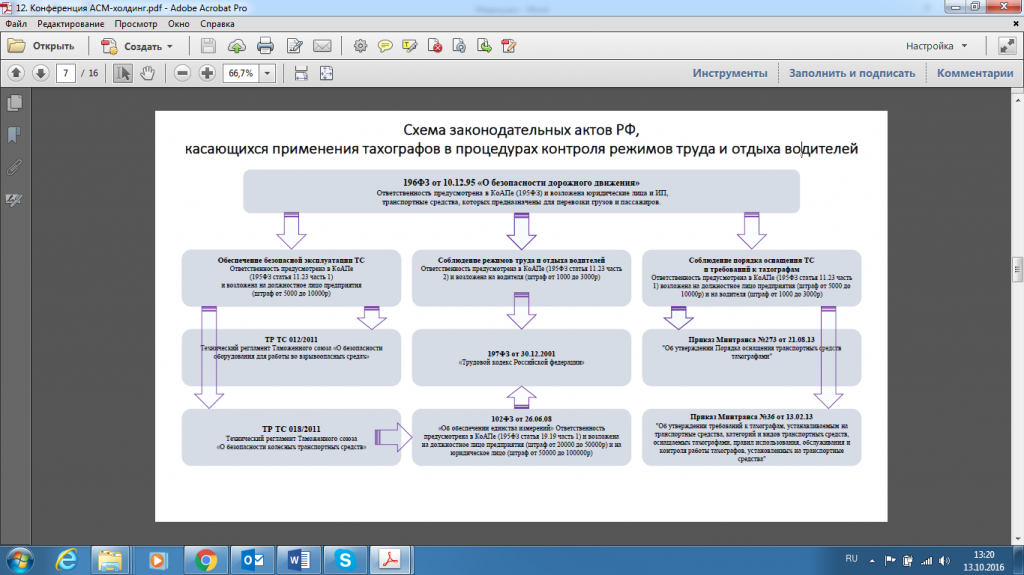This screenshot has width=1024, height=575.
Task: Toggle read mode expand icon
Action: (1007, 46)
